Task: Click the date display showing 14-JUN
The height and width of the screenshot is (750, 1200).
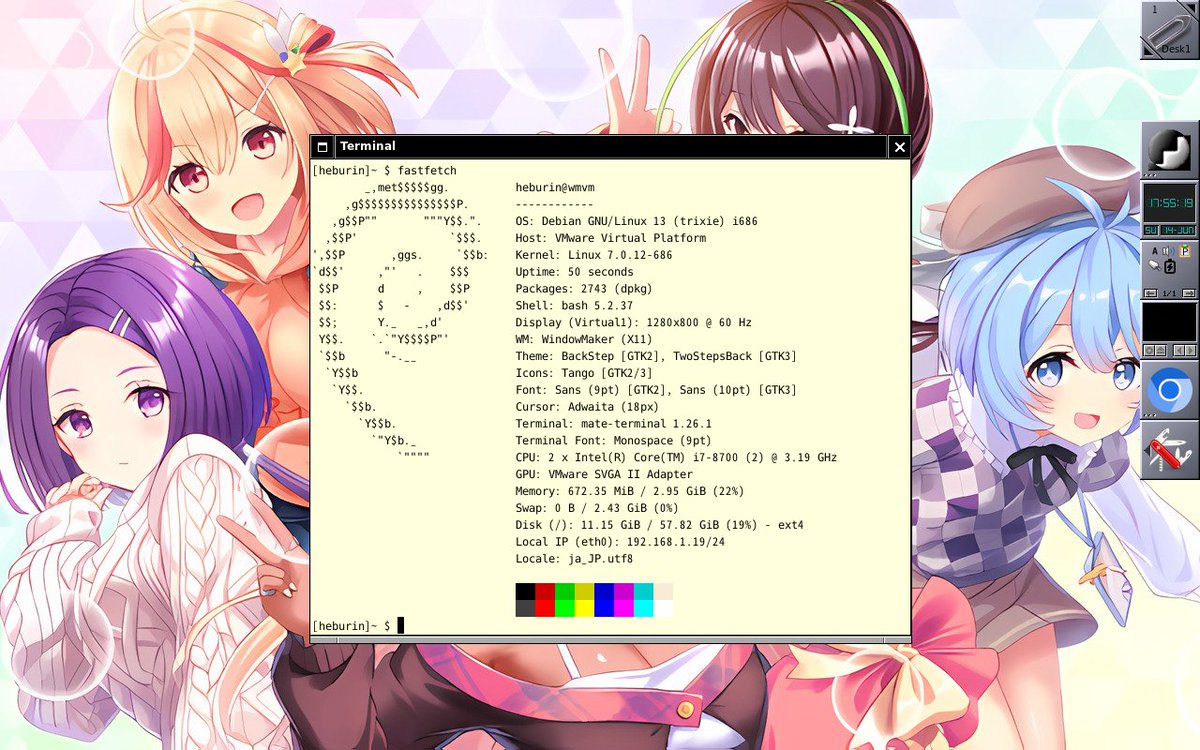Action: 1177,230
